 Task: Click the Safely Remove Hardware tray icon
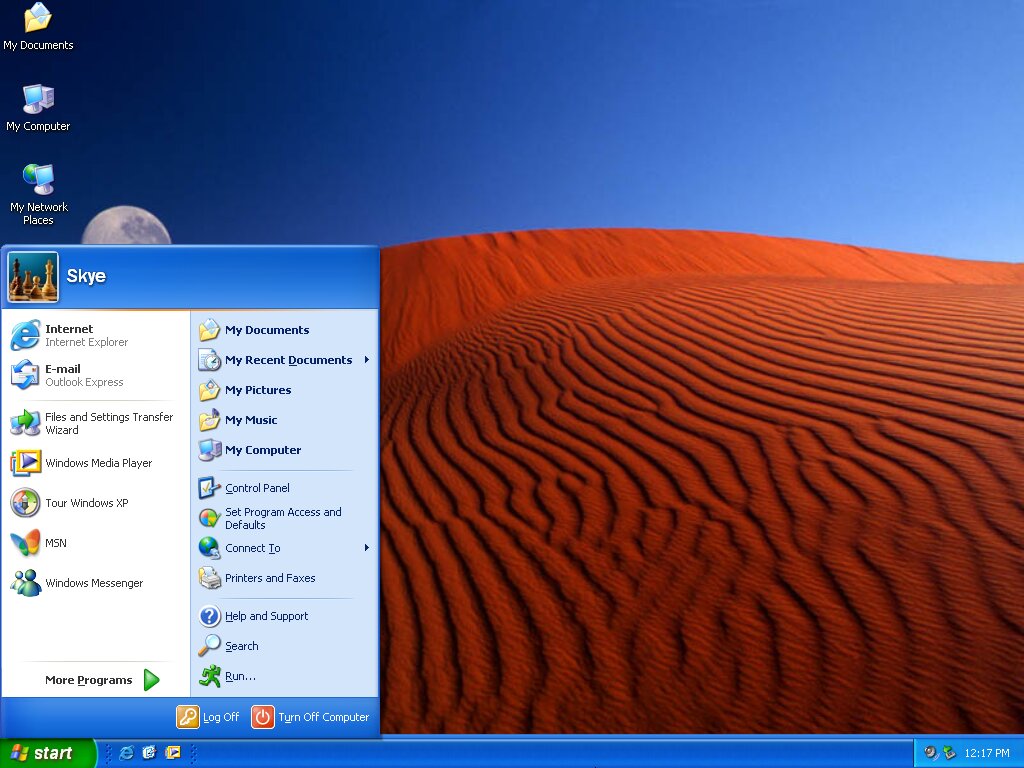click(x=950, y=753)
